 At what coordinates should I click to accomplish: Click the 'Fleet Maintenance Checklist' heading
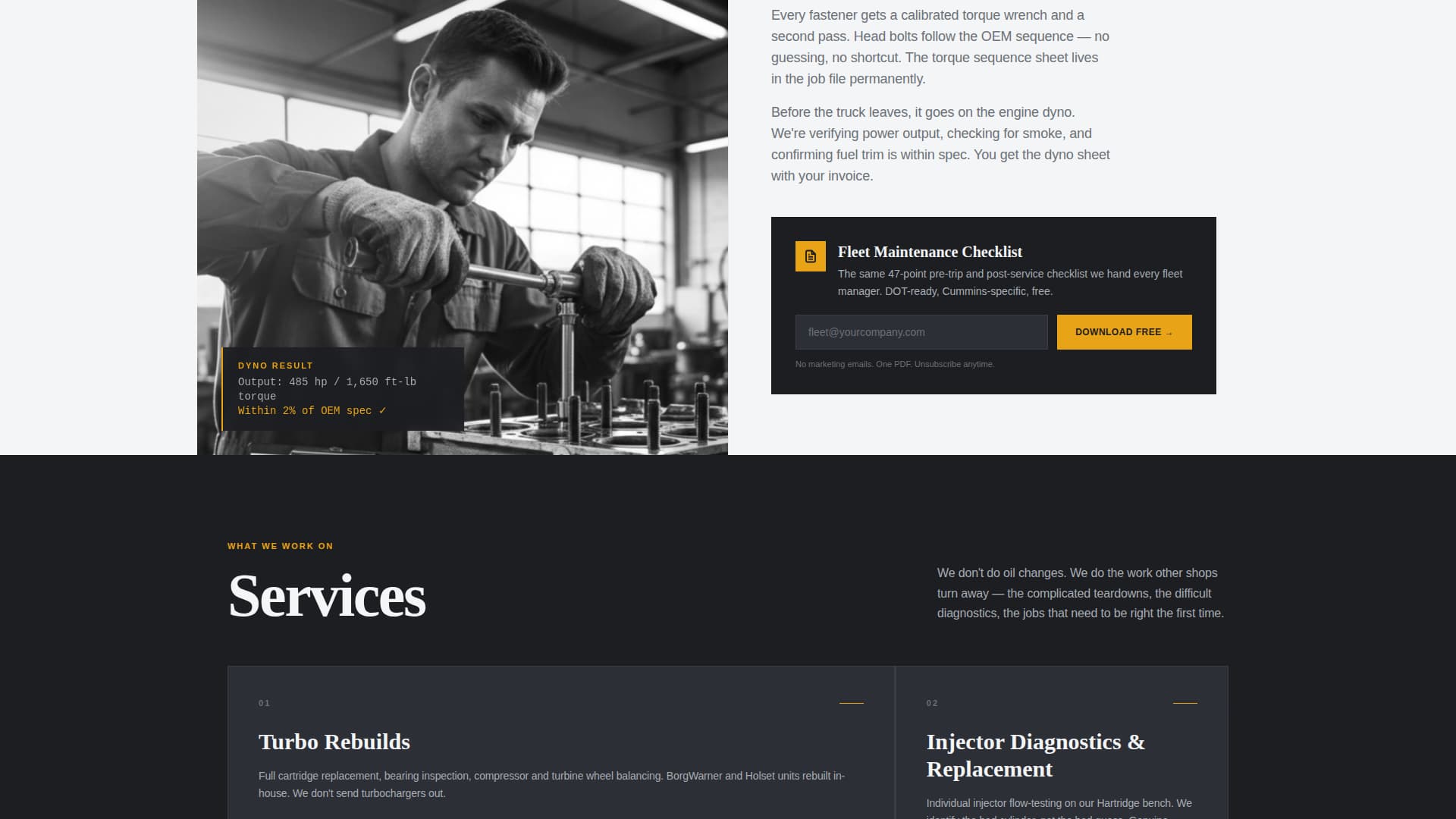pos(930,252)
